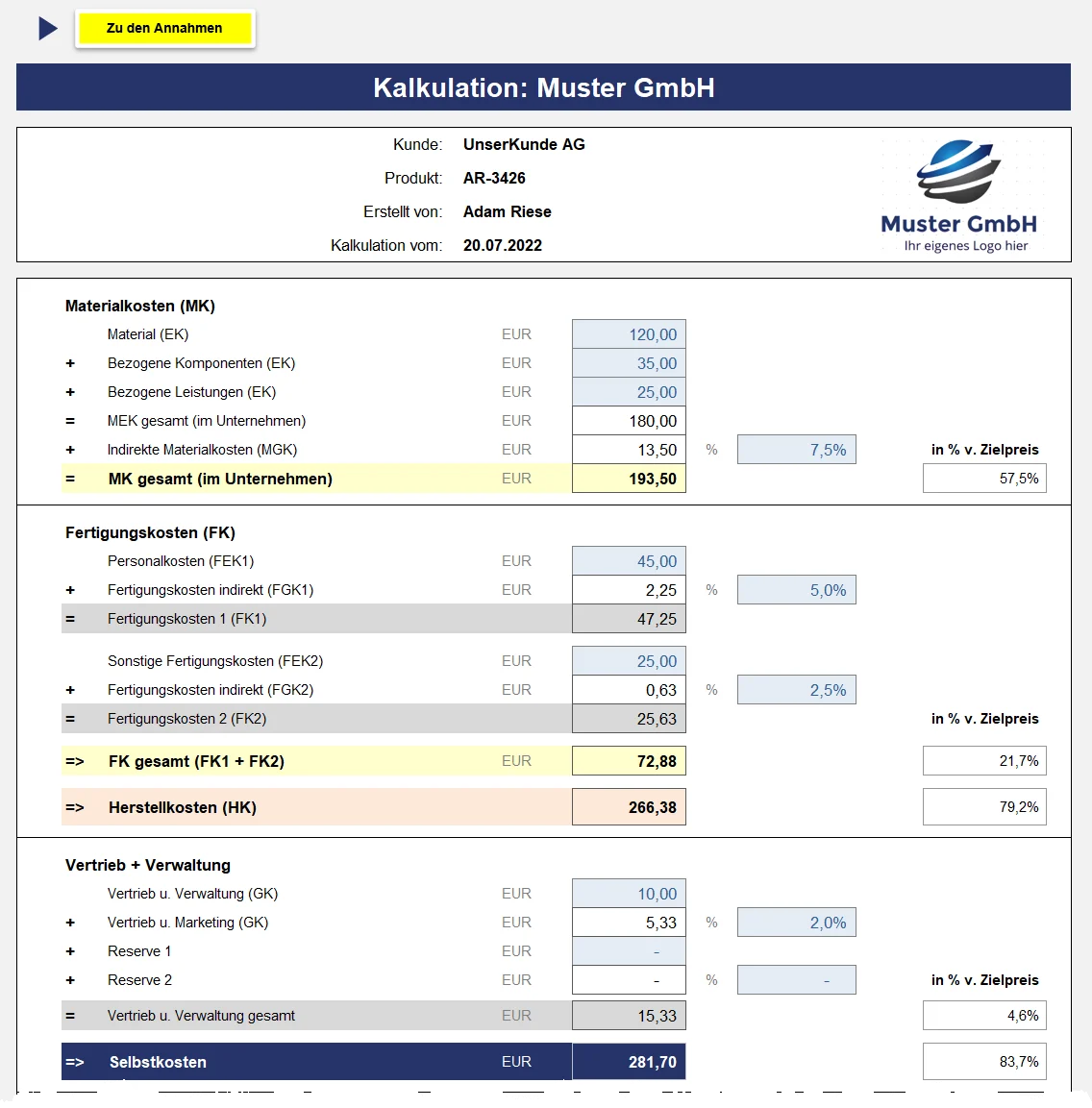
Task: Click the 21,7% Zielpreis share cell
Action: pyautogui.click(x=984, y=761)
